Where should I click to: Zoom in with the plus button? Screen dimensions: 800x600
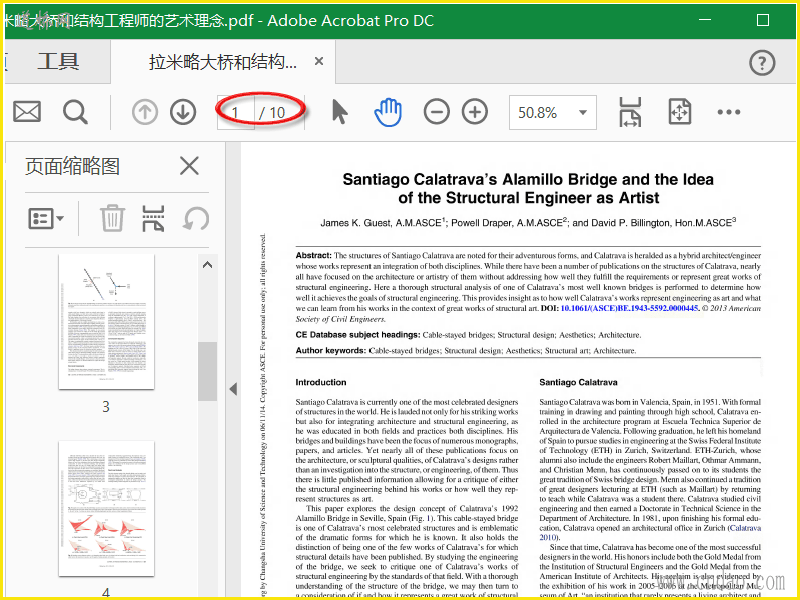475,112
